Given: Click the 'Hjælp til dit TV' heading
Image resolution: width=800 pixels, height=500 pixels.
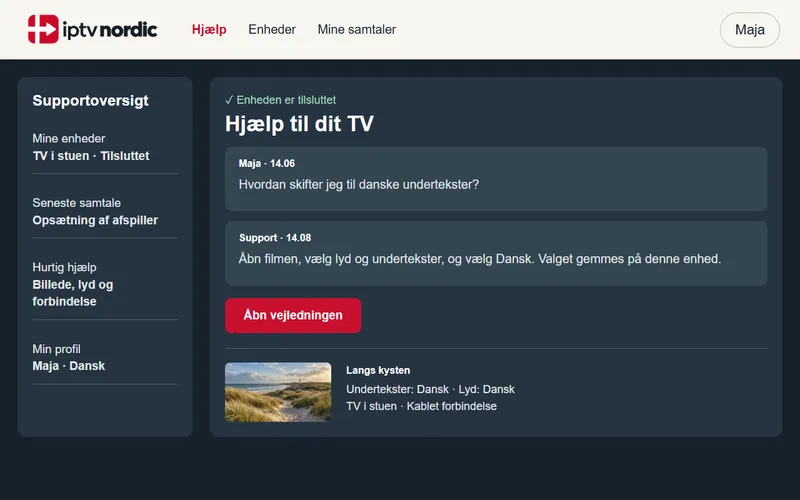Looking at the screenshot, I should [x=299, y=124].
